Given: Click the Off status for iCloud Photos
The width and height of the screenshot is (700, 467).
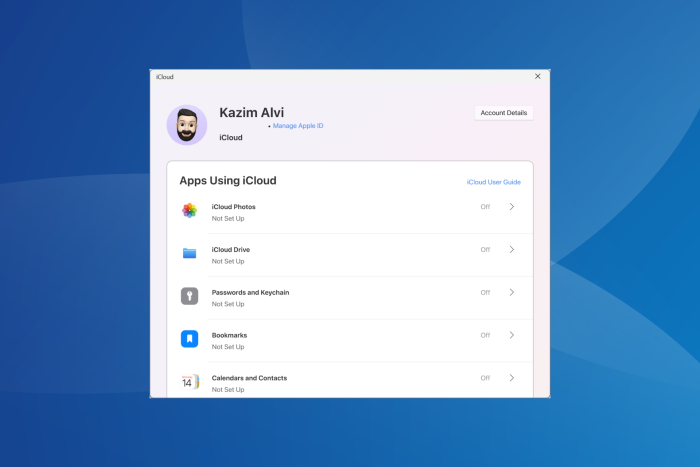Looking at the screenshot, I should (x=485, y=207).
